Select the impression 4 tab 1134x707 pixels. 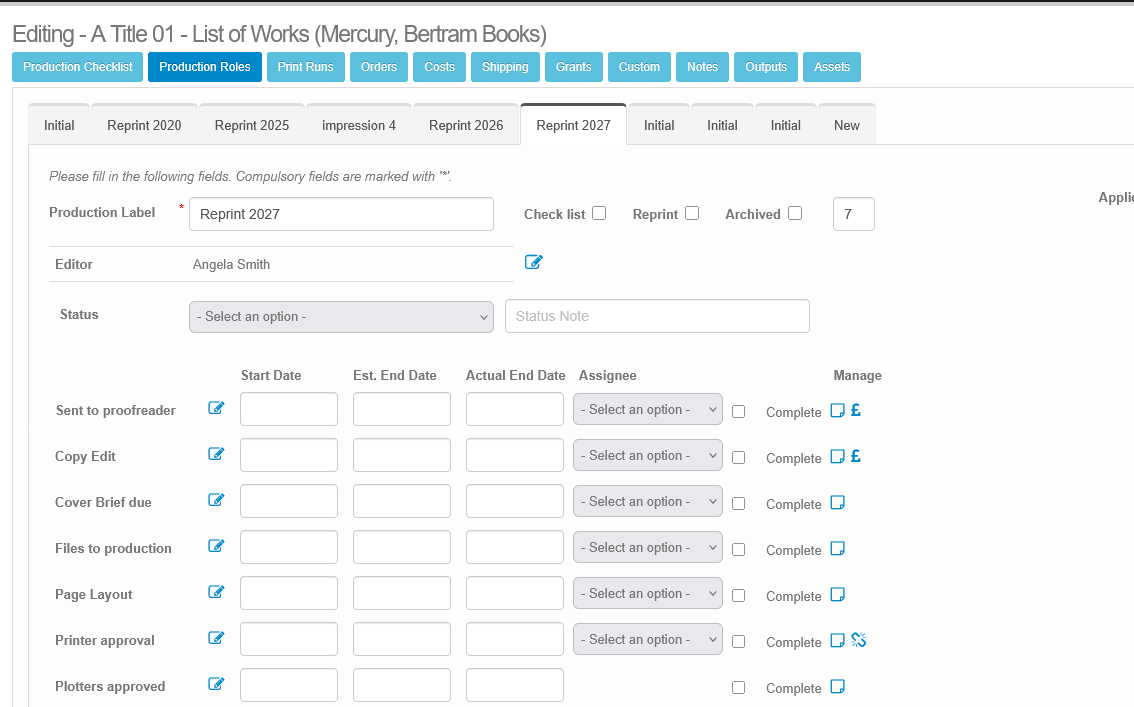coord(359,125)
